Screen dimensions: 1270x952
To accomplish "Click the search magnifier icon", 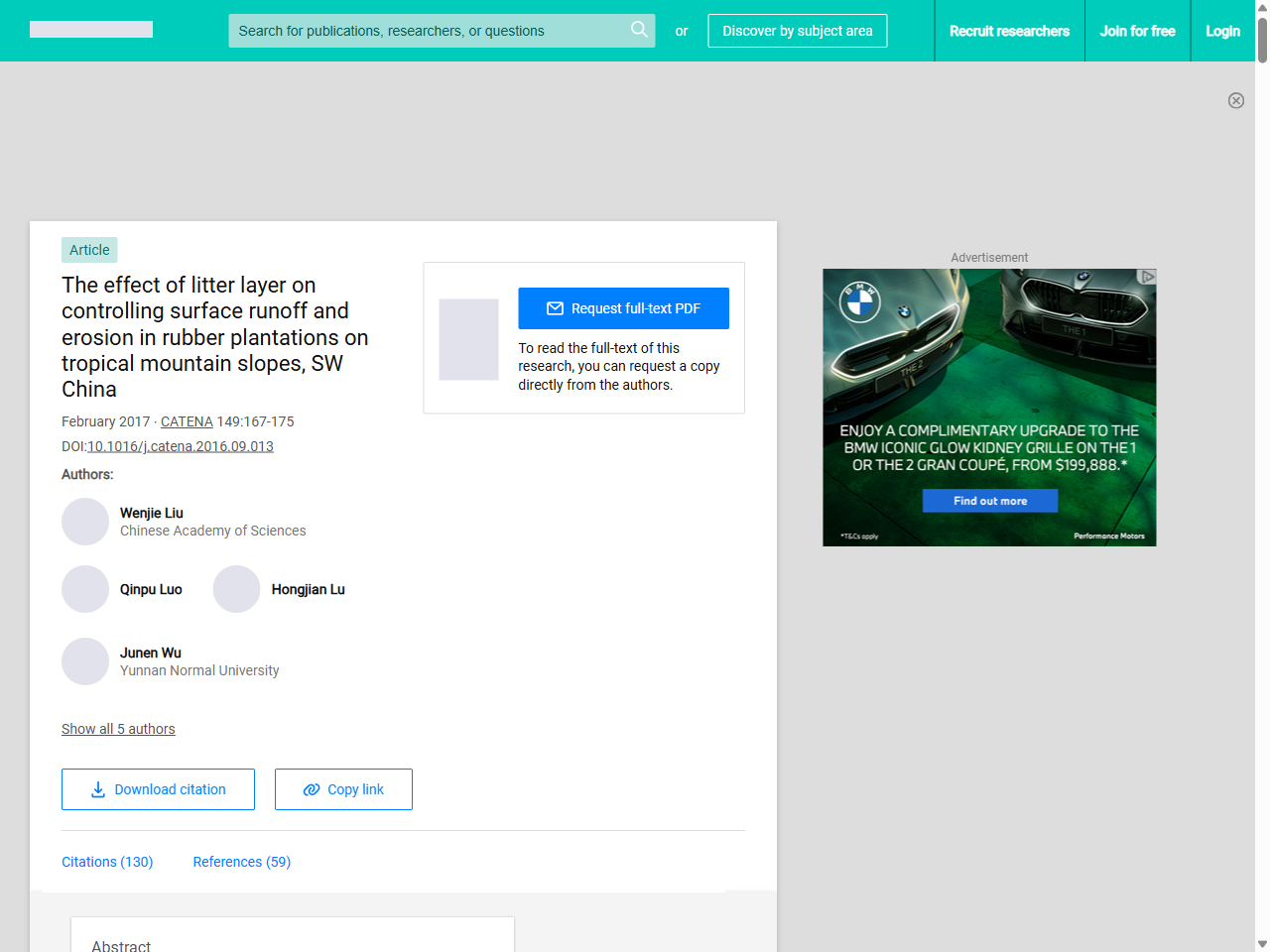I will tap(639, 30).
